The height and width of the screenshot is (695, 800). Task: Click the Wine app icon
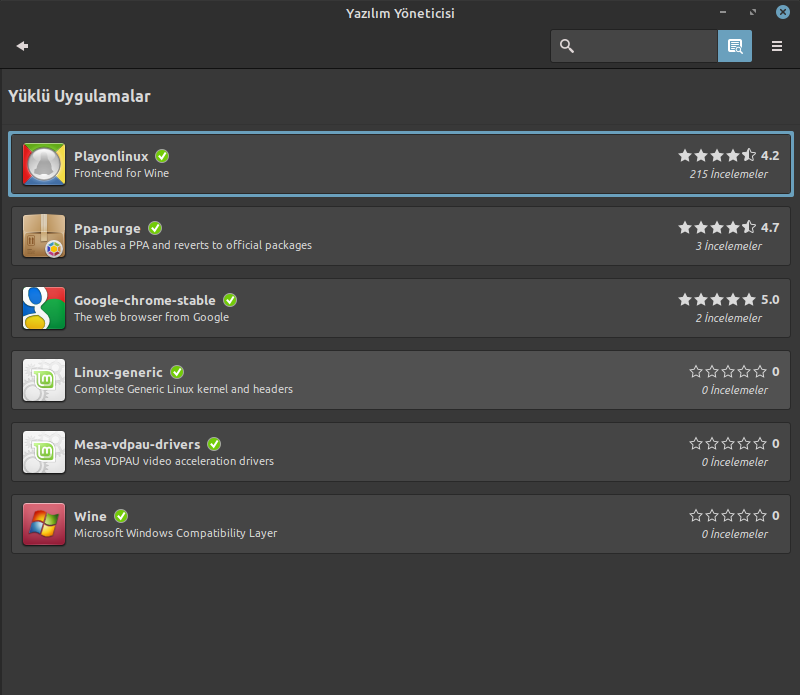[x=44, y=524]
